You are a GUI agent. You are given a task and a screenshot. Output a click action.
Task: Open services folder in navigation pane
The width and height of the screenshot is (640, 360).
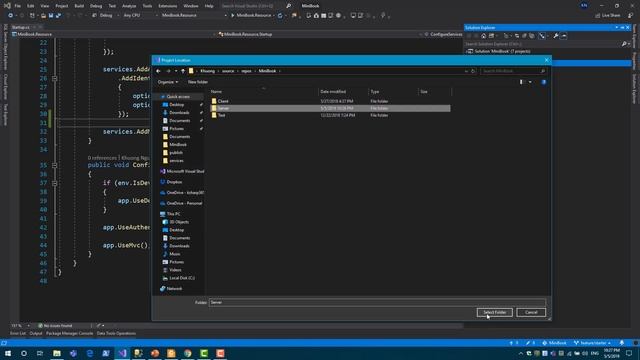pyautogui.click(x=176, y=161)
